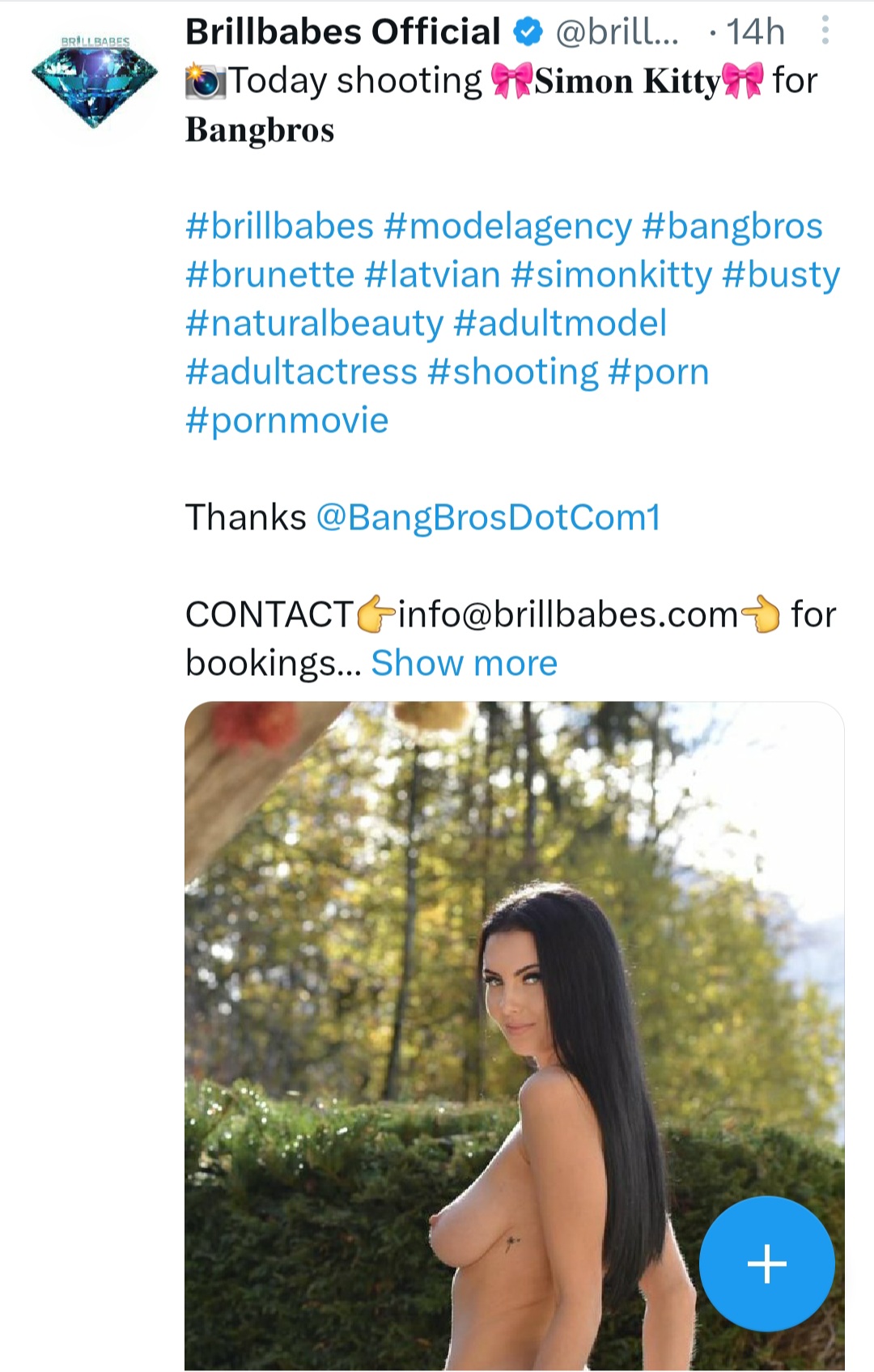Open the #latvian hashtag
The image size is (874, 1372).
click(432, 275)
